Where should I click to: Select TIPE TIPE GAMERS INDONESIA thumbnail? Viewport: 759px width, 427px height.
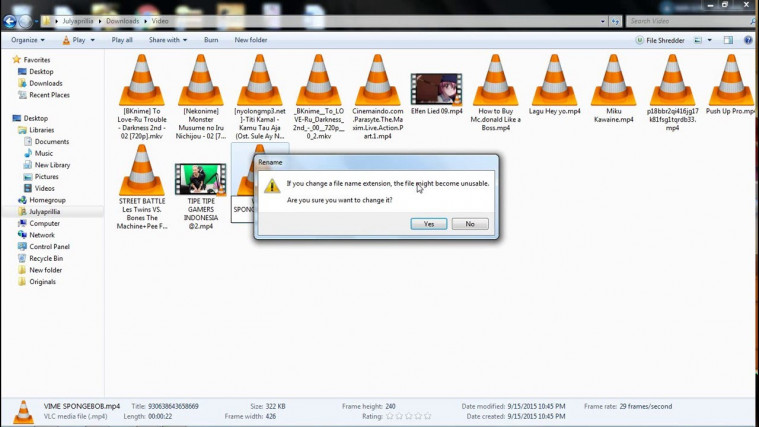pos(201,179)
